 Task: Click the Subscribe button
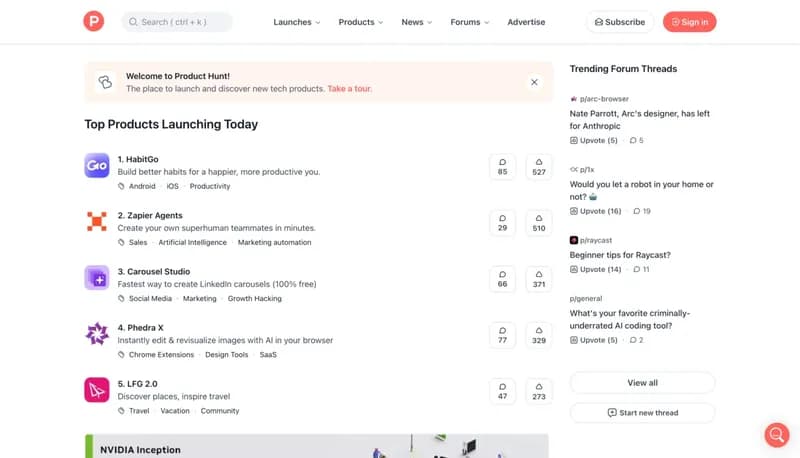coord(620,22)
